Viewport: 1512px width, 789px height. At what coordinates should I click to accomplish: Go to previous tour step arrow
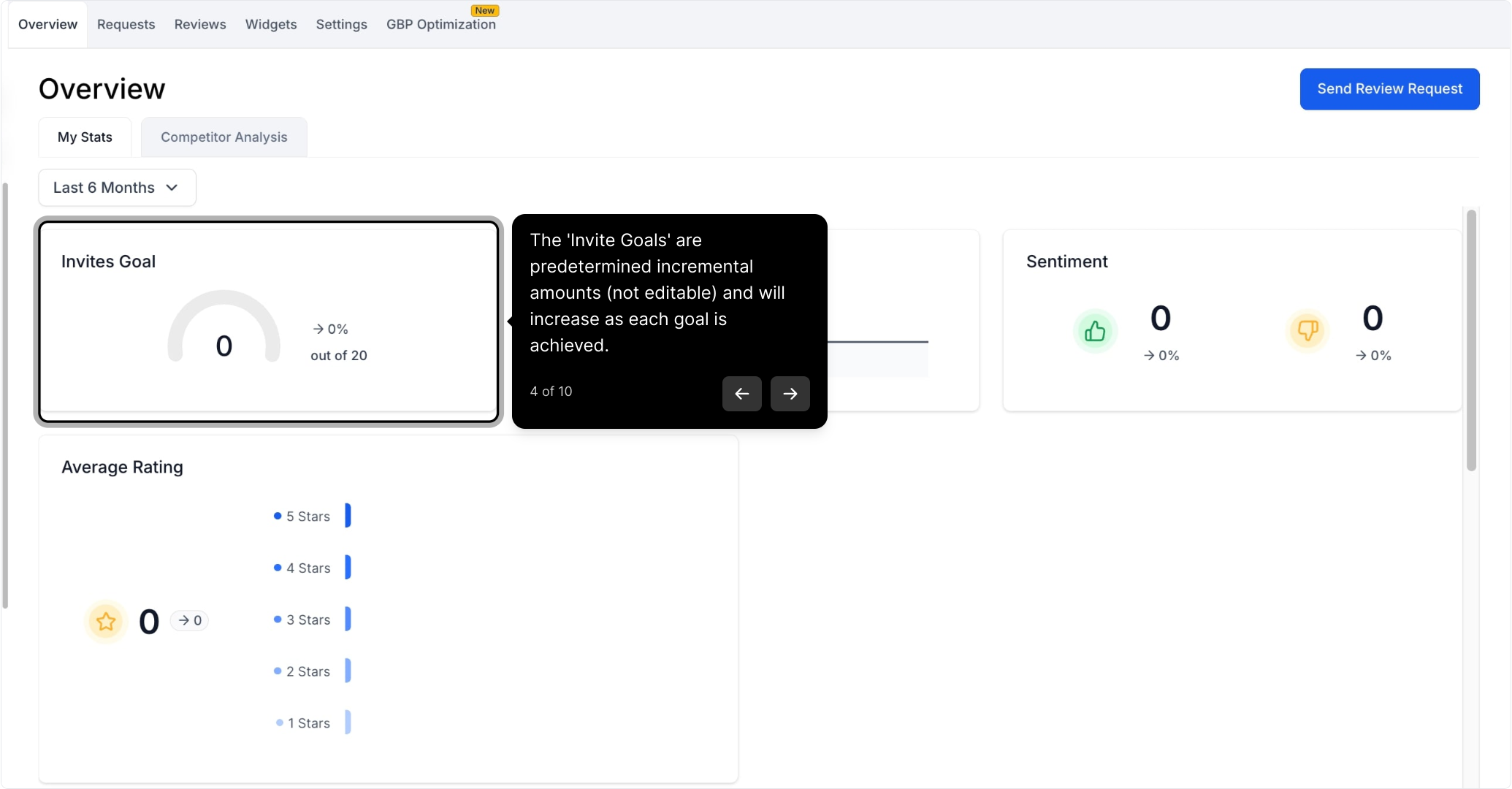click(x=741, y=394)
